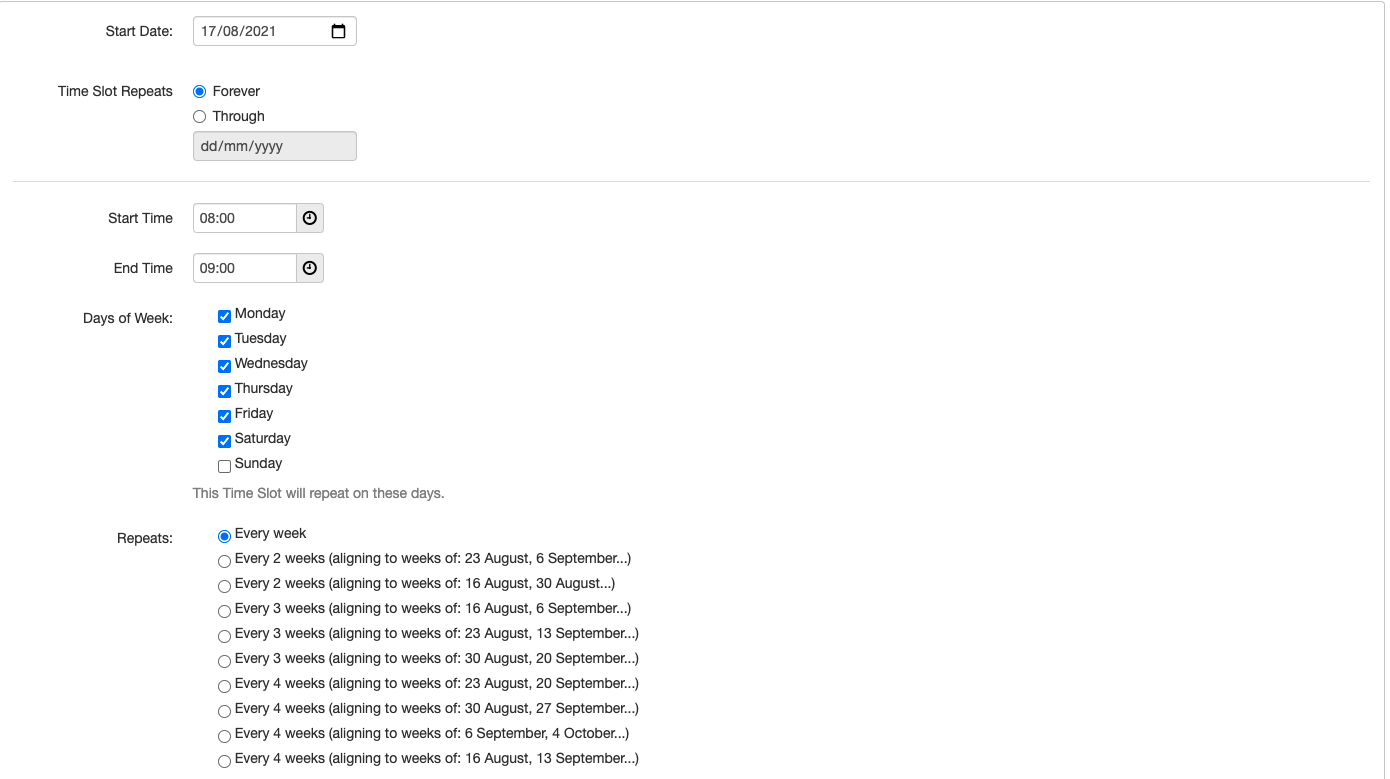
Task: Uncheck the Monday checkbox
Action: point(224,316)
